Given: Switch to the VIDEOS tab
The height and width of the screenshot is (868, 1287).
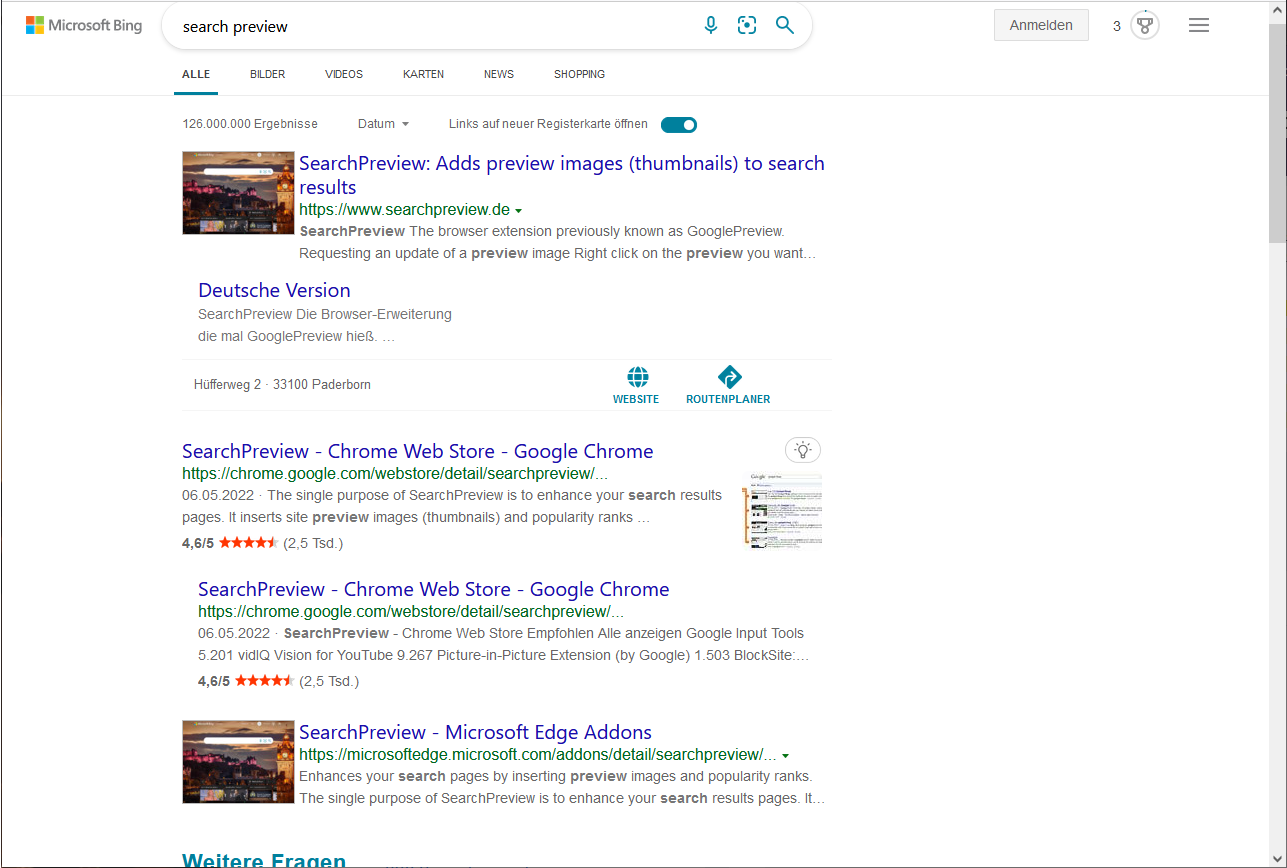Looking at the screenshot, I should click(x=344, y=74).
